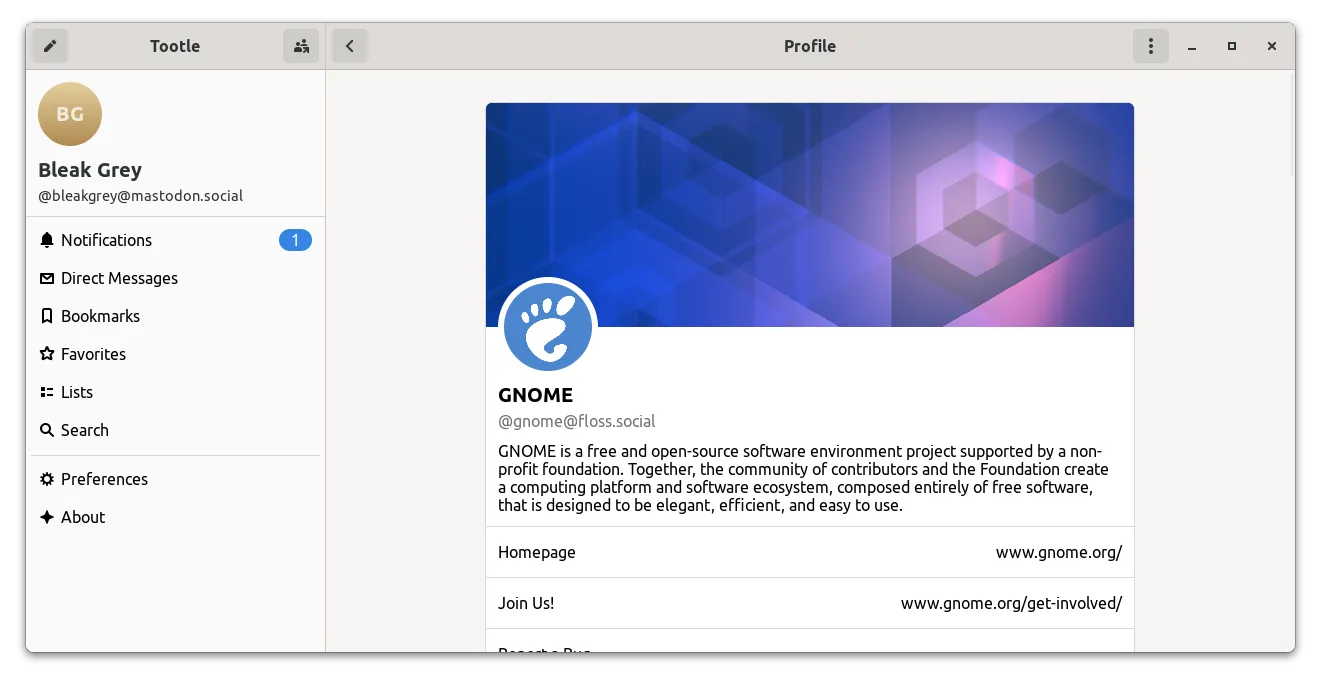Click the notifications count badge
Viewport: 1321px width, 681px height.
(295, 240)
